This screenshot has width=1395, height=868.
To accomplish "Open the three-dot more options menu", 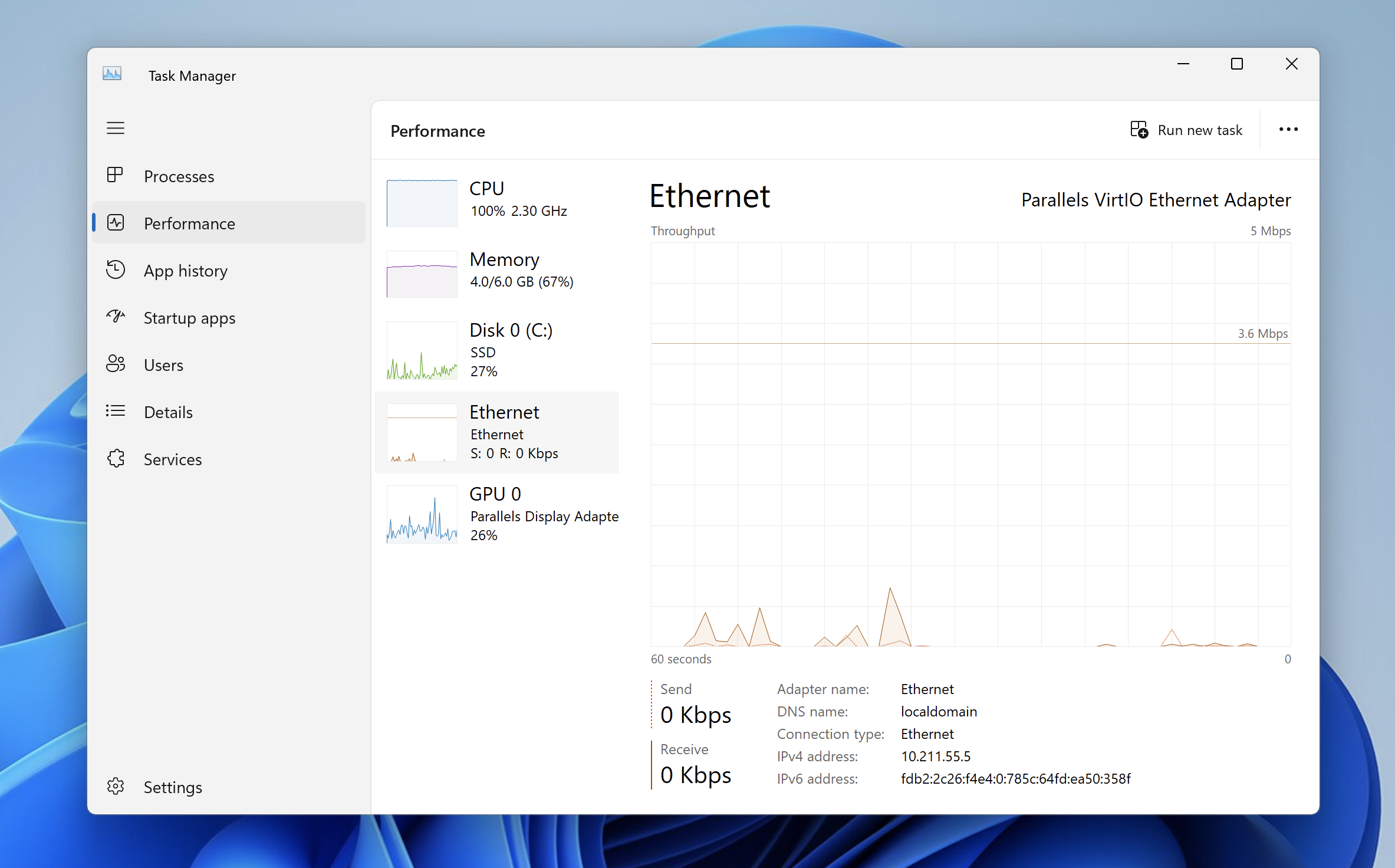I will click(x=1288, y=130).
